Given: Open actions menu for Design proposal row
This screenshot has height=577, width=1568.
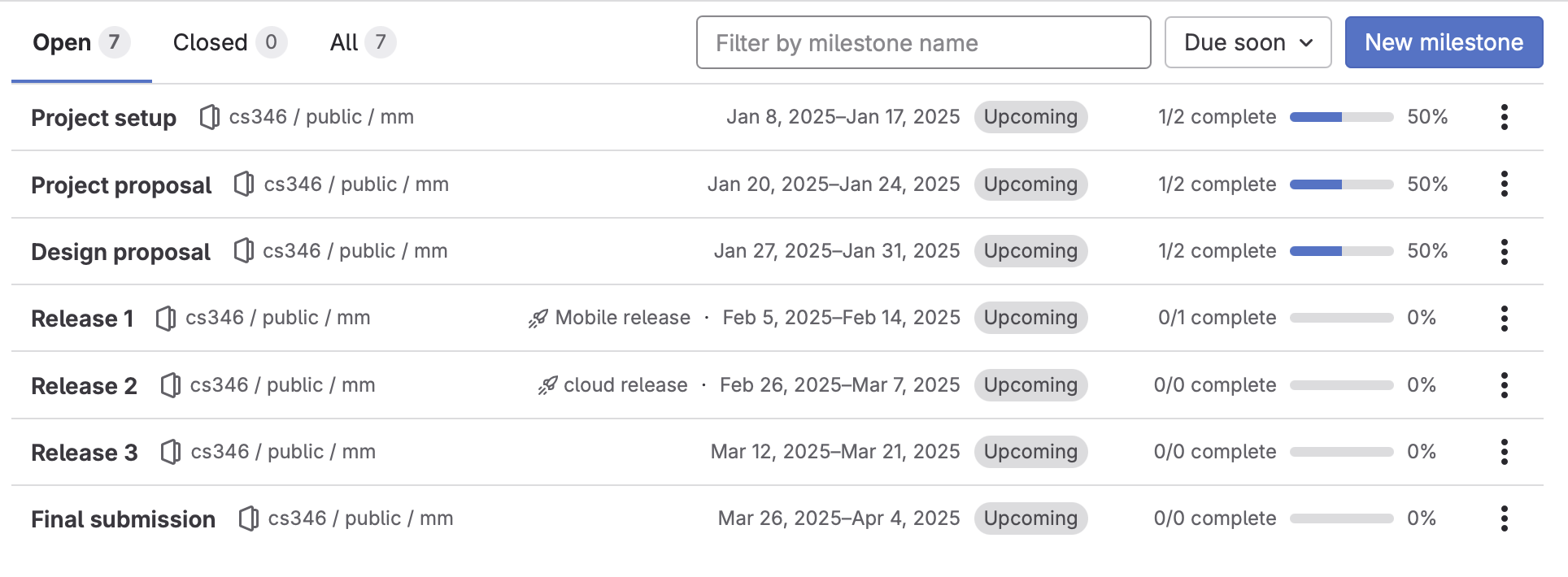Looking at the screenshot, I should pyautogui.click(x=1504, y=251).
